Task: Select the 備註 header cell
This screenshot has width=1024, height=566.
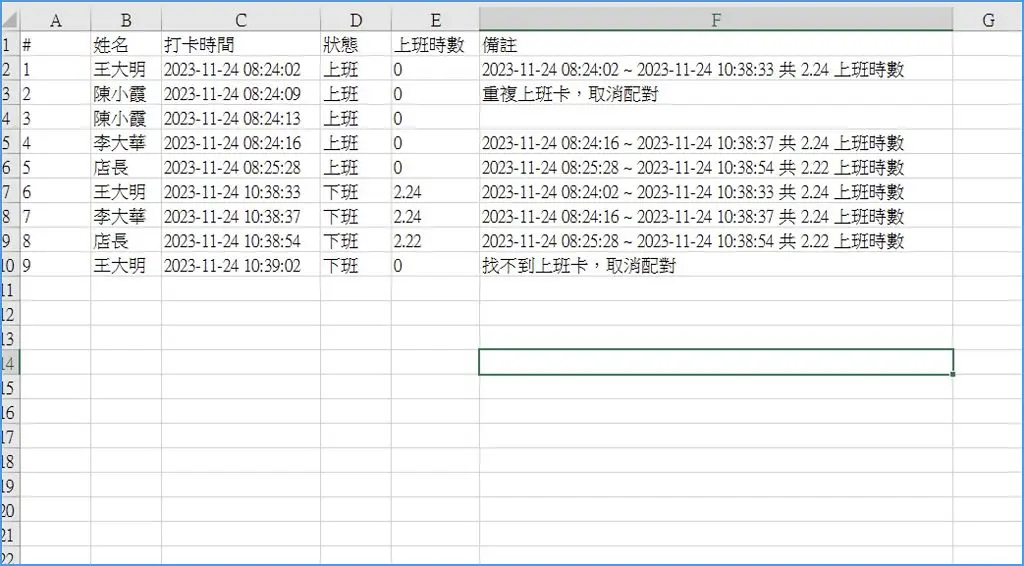Action: point(715,45)
